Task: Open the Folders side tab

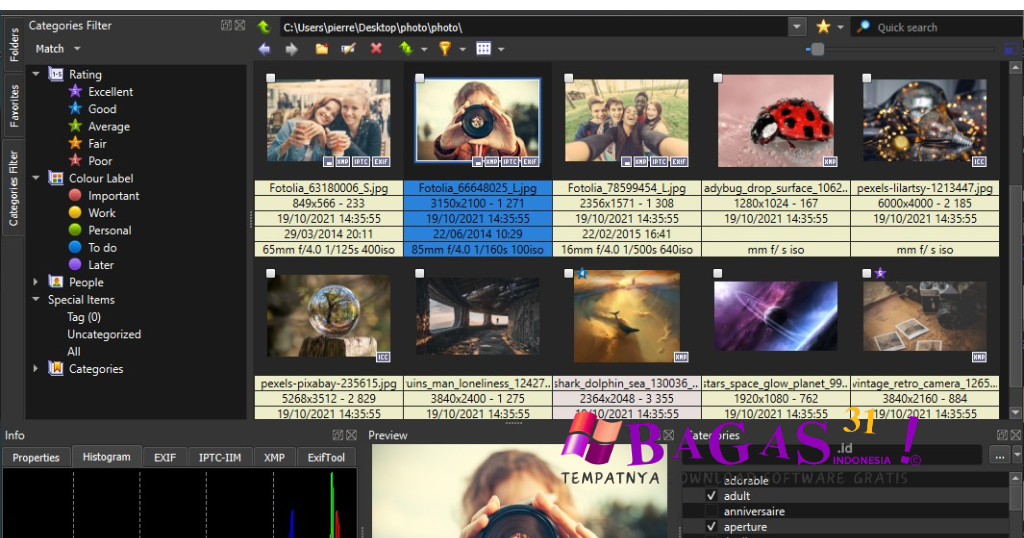Action: tap(14, 44)
